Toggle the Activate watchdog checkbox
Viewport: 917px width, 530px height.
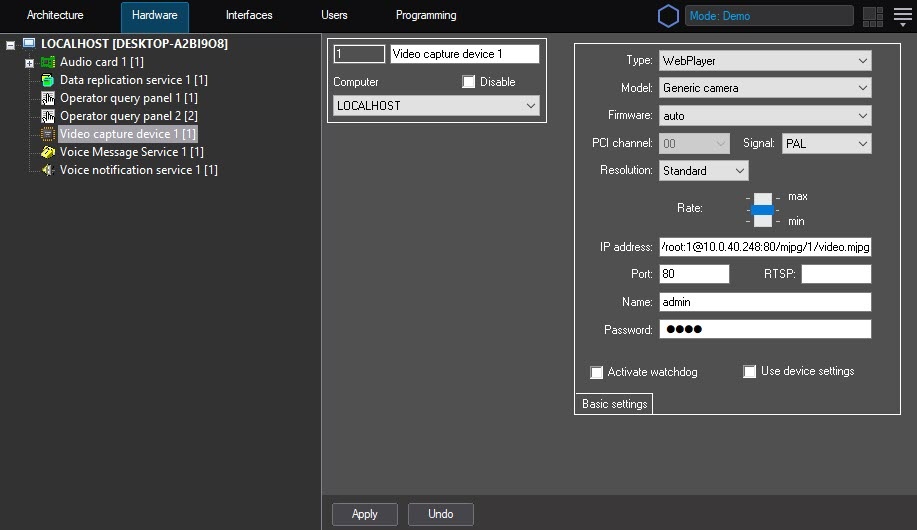coord(597,372)
